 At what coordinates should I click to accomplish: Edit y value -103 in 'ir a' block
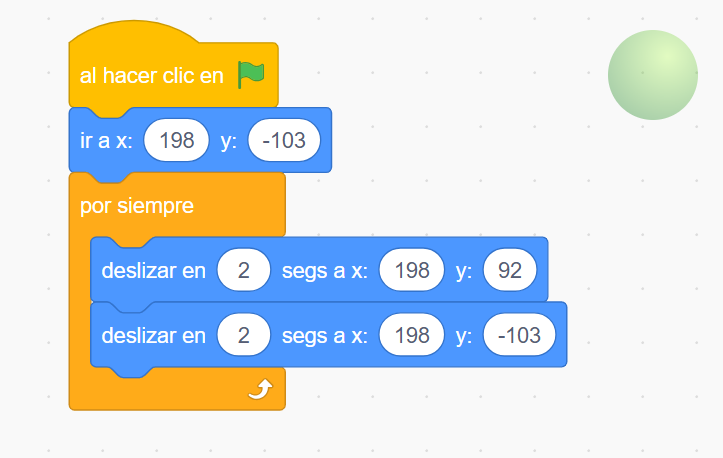coord(284,140)
